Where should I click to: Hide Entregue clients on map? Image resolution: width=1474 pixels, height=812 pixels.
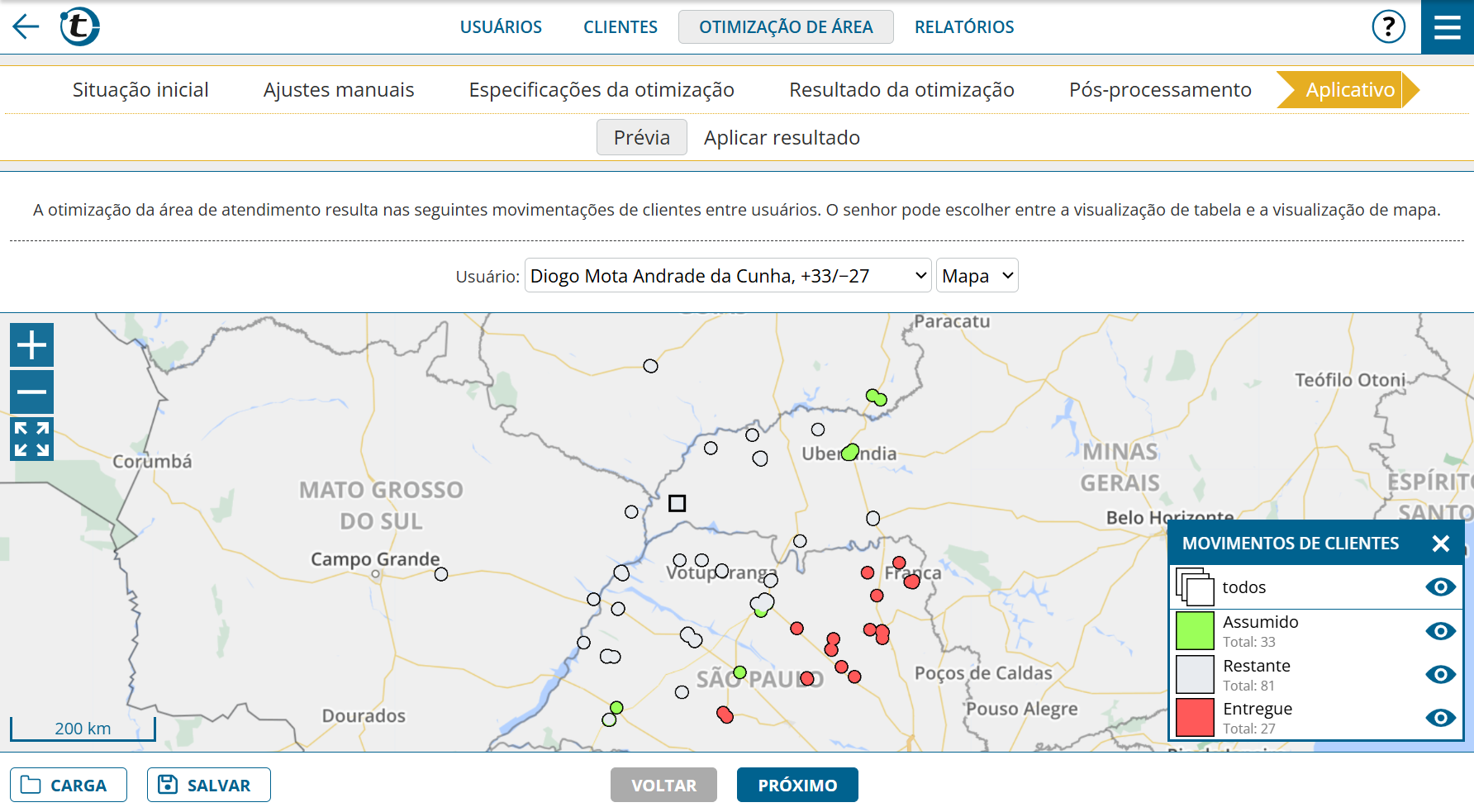[1440, 718]
